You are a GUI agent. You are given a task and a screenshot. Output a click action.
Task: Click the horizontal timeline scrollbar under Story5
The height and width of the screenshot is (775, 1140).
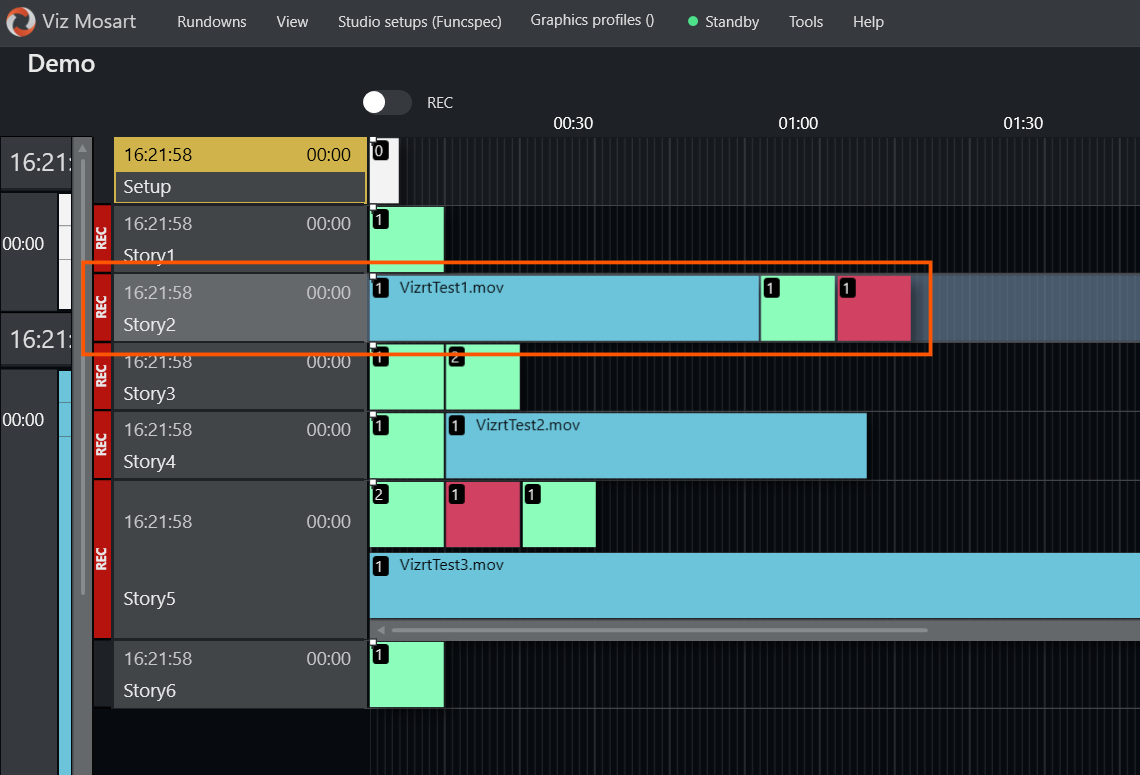coord(658,630)
